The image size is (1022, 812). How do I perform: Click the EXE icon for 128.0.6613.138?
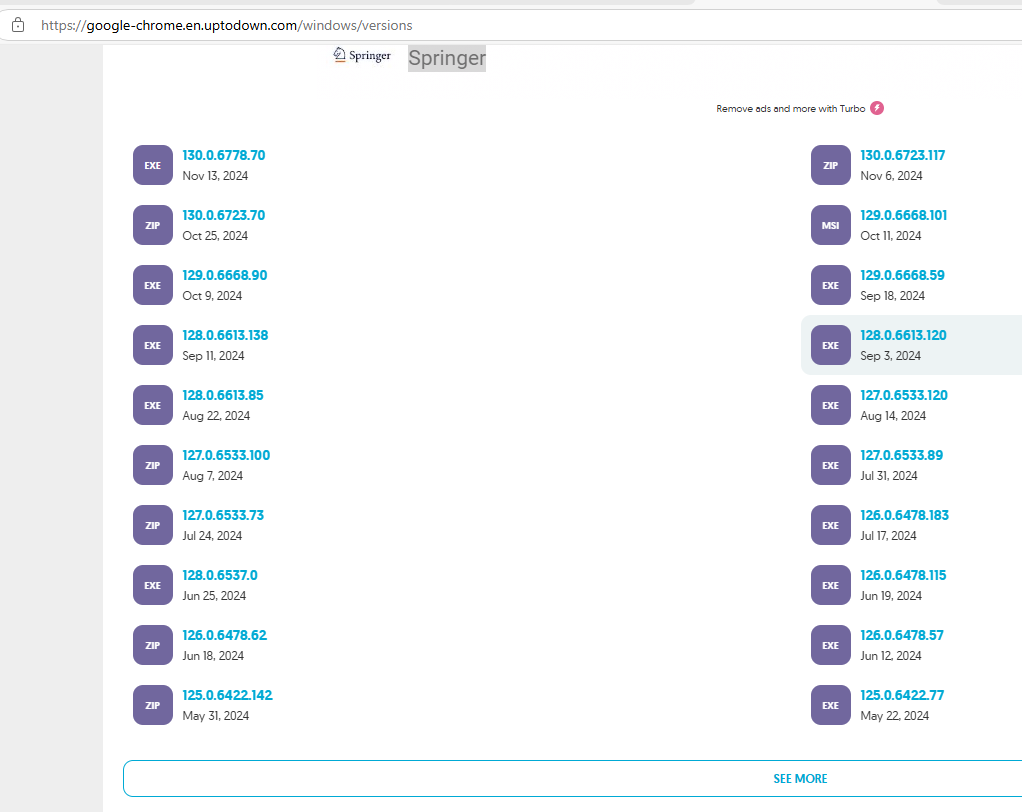(153, 345)
